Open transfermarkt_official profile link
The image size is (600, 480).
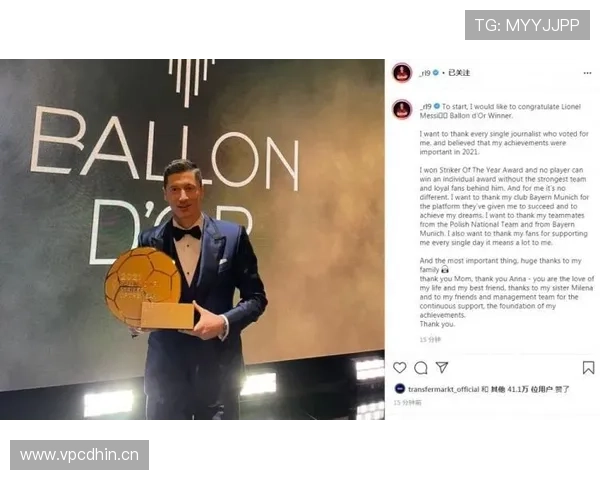point(443,389)
